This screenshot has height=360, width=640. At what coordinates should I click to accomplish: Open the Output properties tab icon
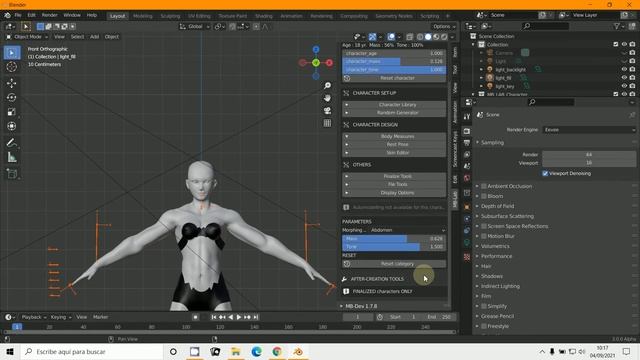pyautogui.click(x=467, y=142)
